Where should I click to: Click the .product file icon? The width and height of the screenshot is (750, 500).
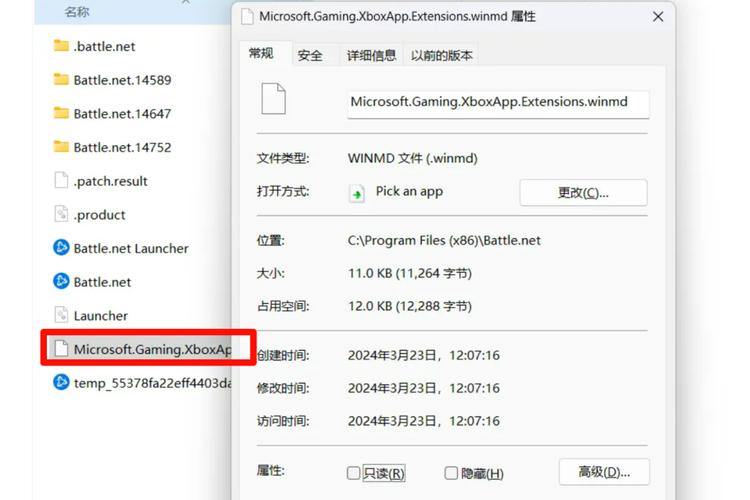61,214
